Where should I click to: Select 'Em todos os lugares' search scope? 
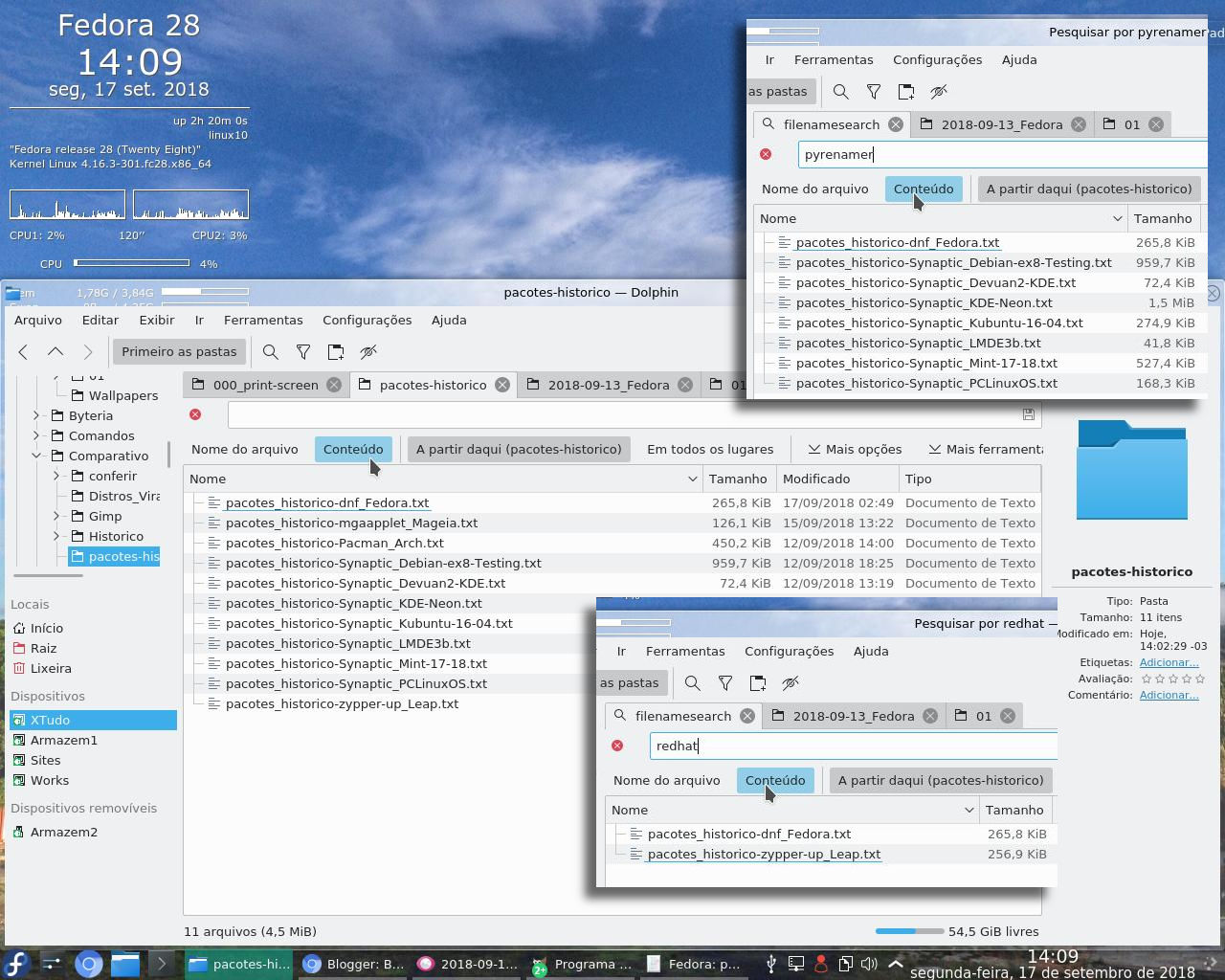tap(710, 449)
